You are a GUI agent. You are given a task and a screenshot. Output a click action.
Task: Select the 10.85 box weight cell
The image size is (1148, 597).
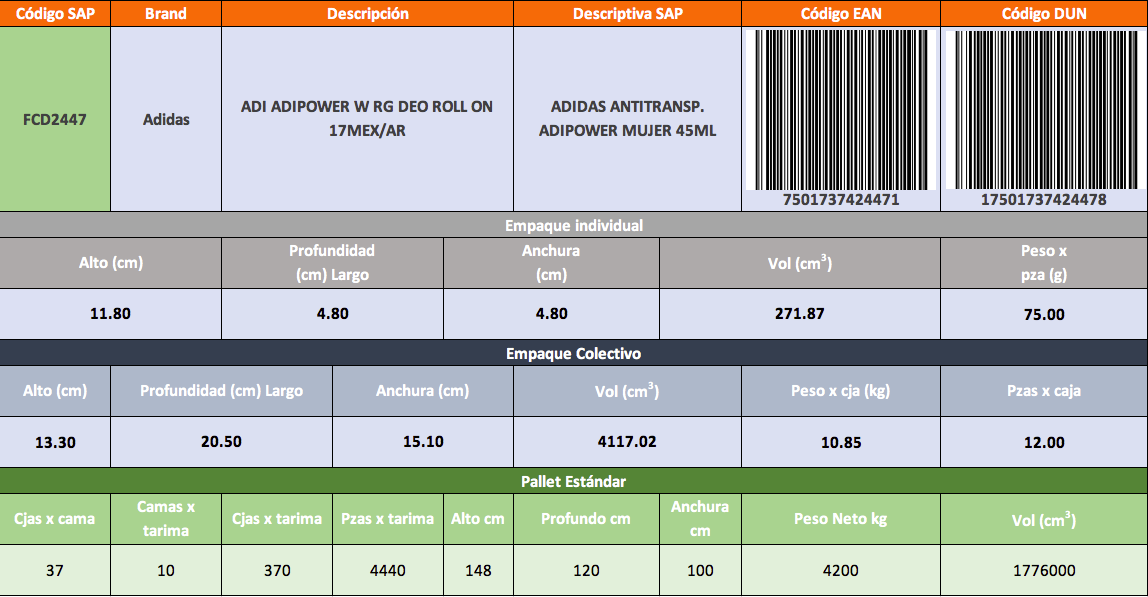(841, 442)
